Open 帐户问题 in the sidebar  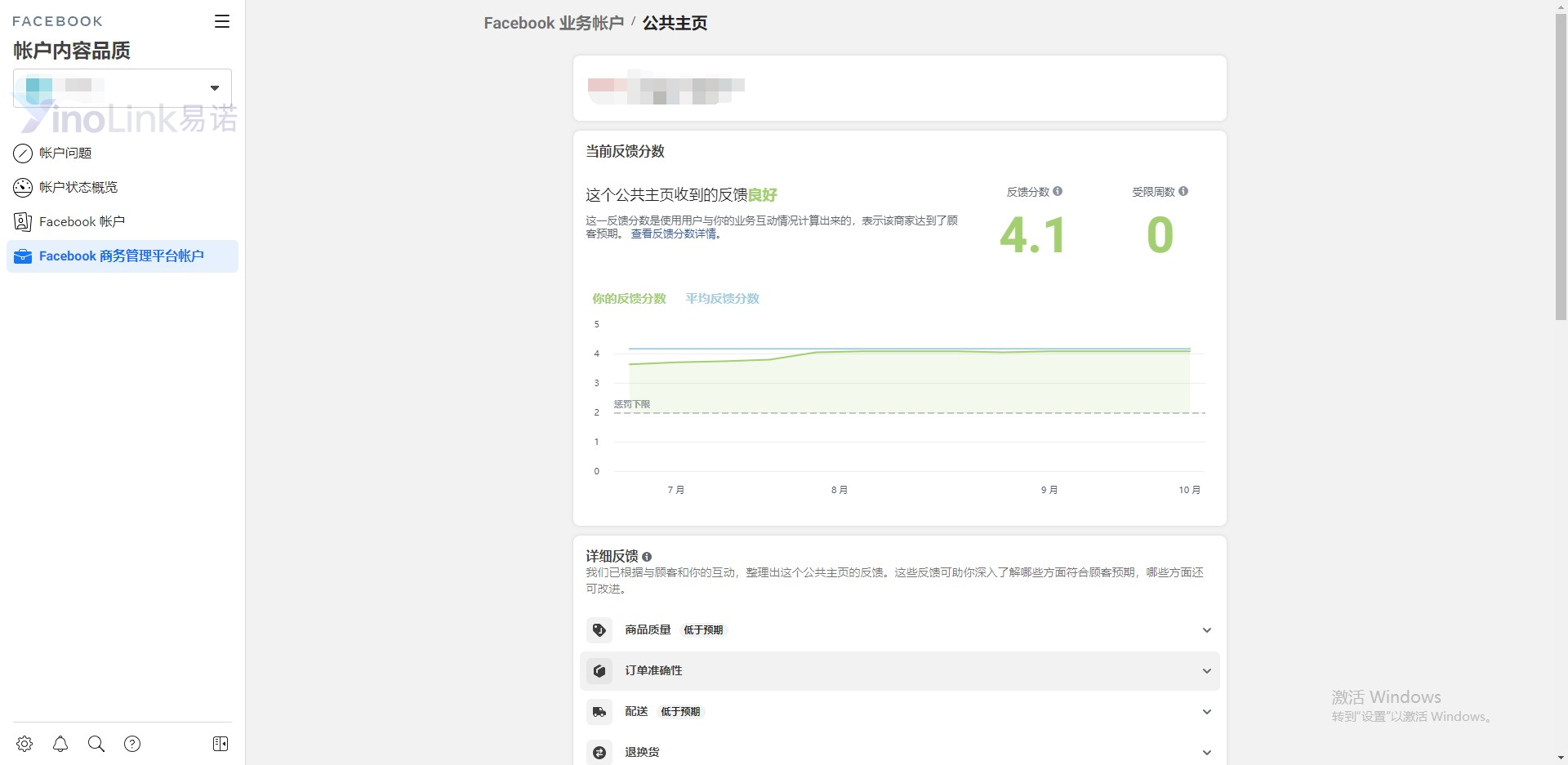point(122,153)
